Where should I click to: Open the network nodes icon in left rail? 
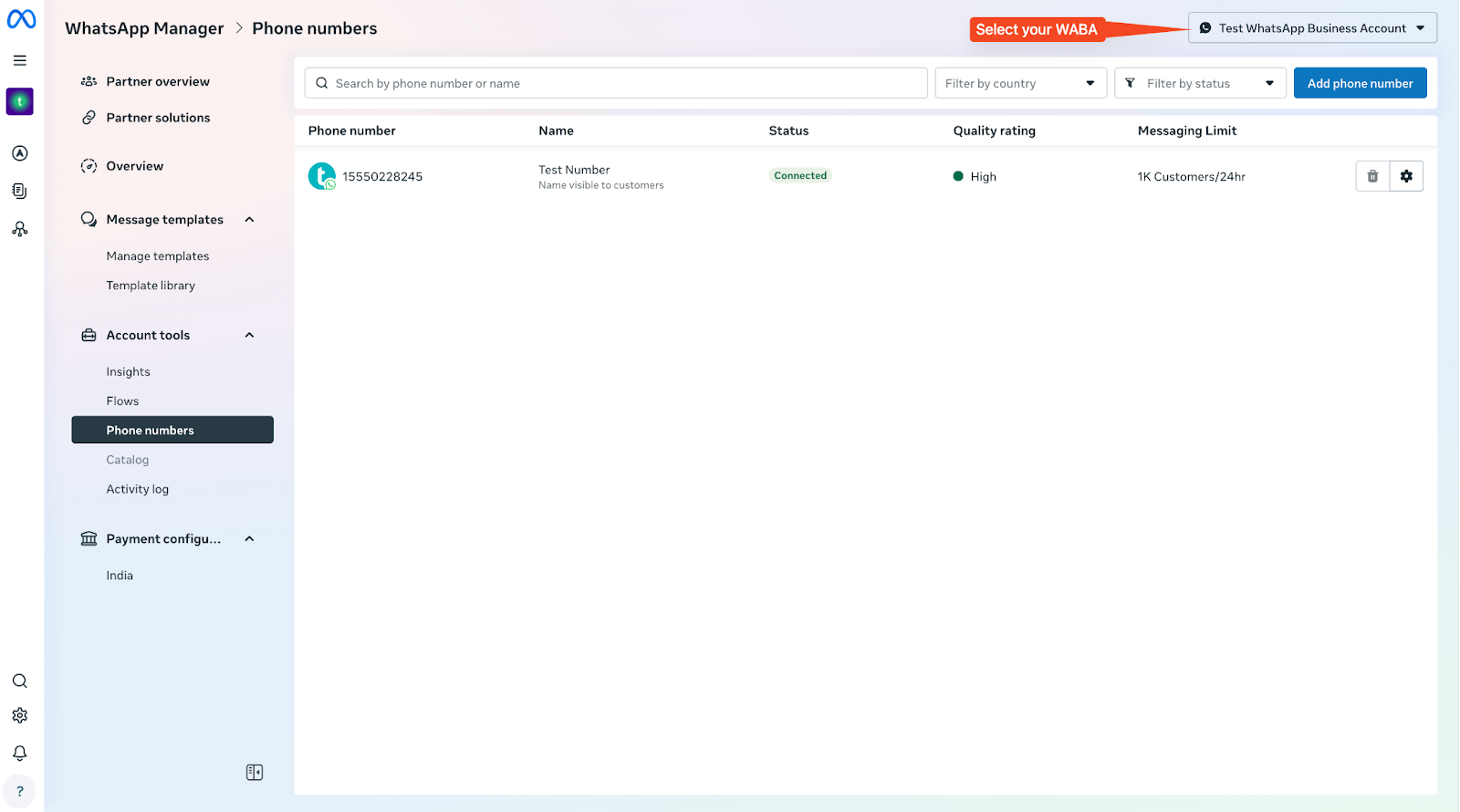20,229
